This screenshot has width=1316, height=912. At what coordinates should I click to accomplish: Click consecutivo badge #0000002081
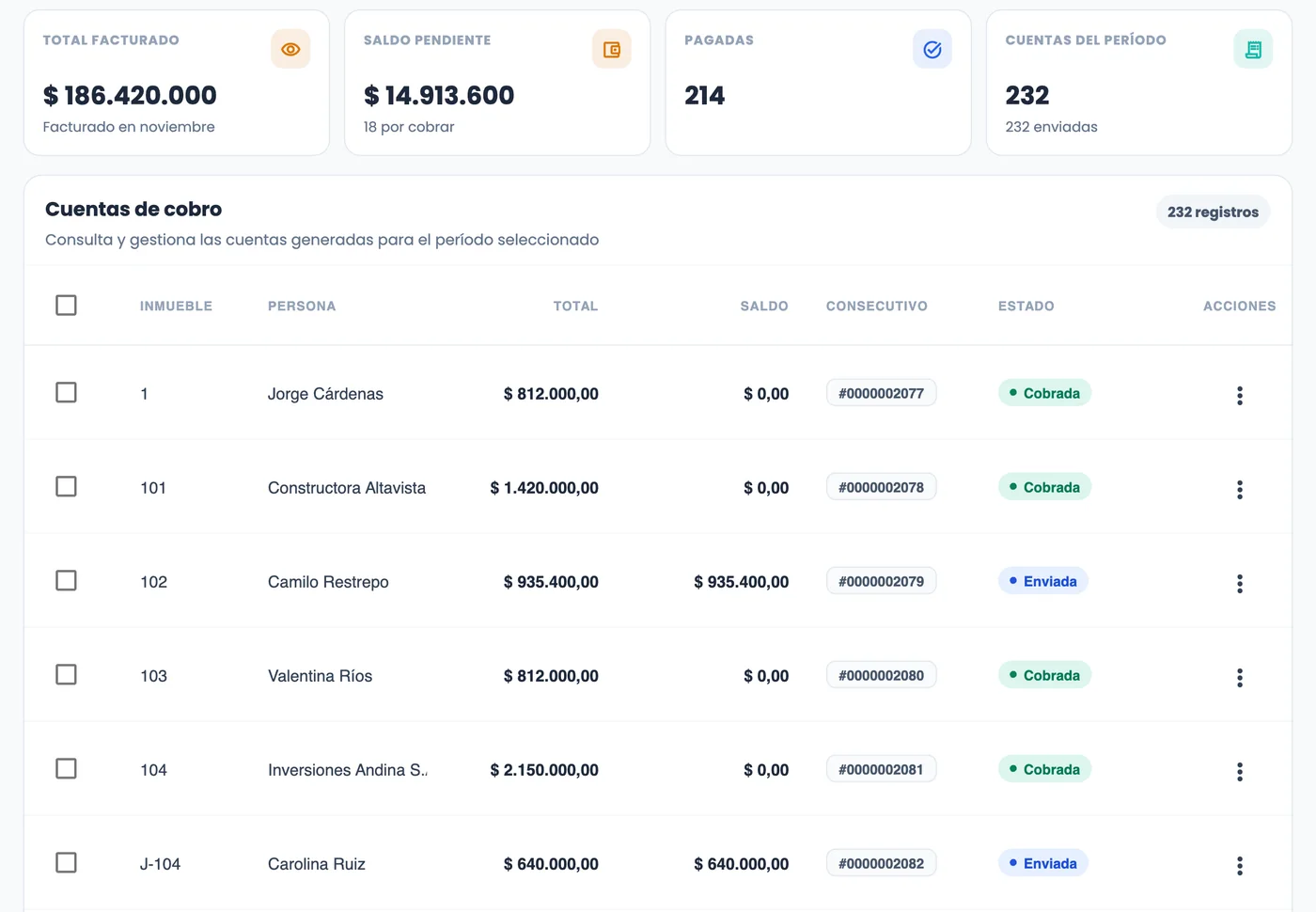click(882, 769)
